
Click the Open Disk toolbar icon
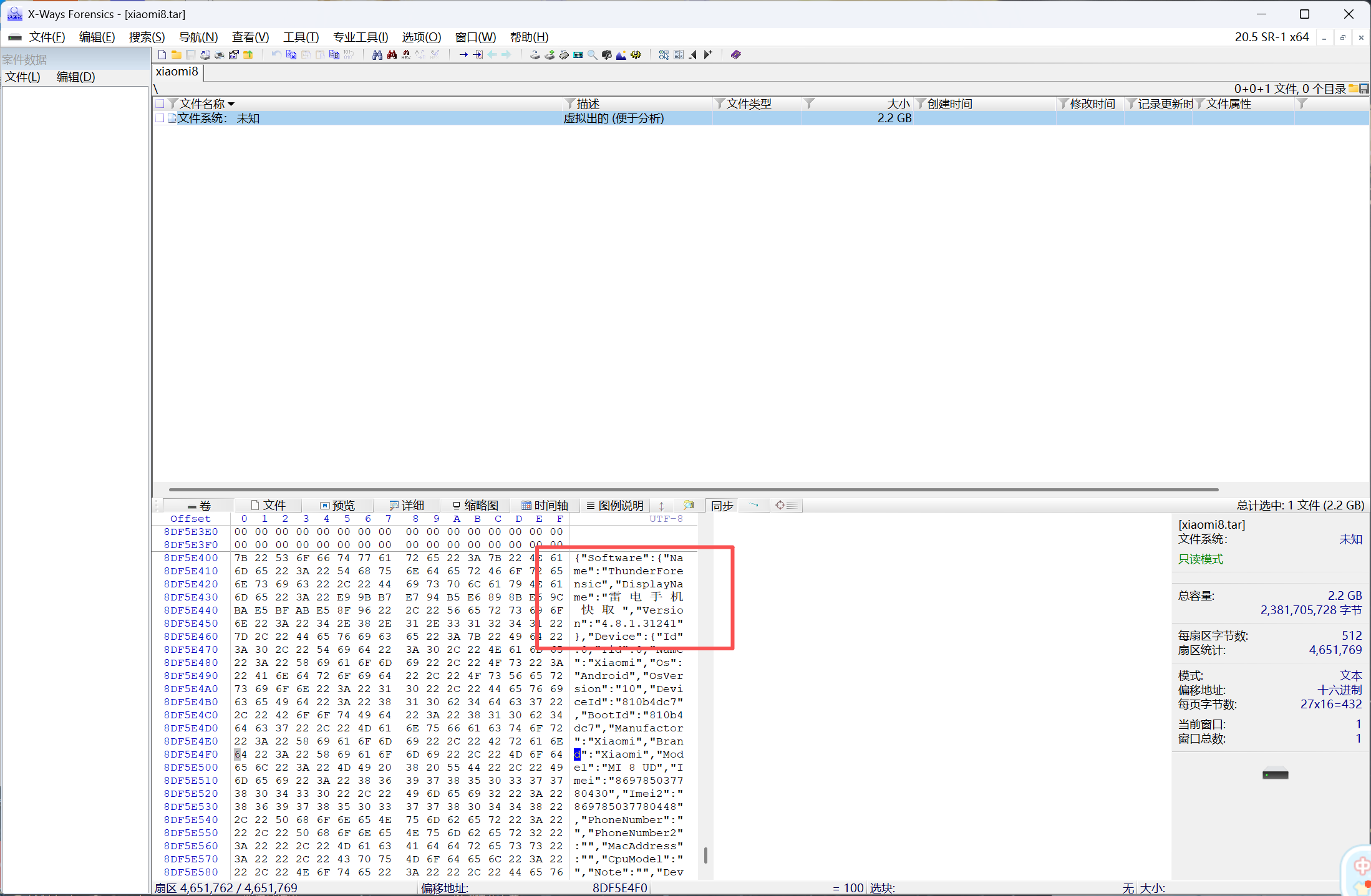pyautogui.click(x=535, y=55)
